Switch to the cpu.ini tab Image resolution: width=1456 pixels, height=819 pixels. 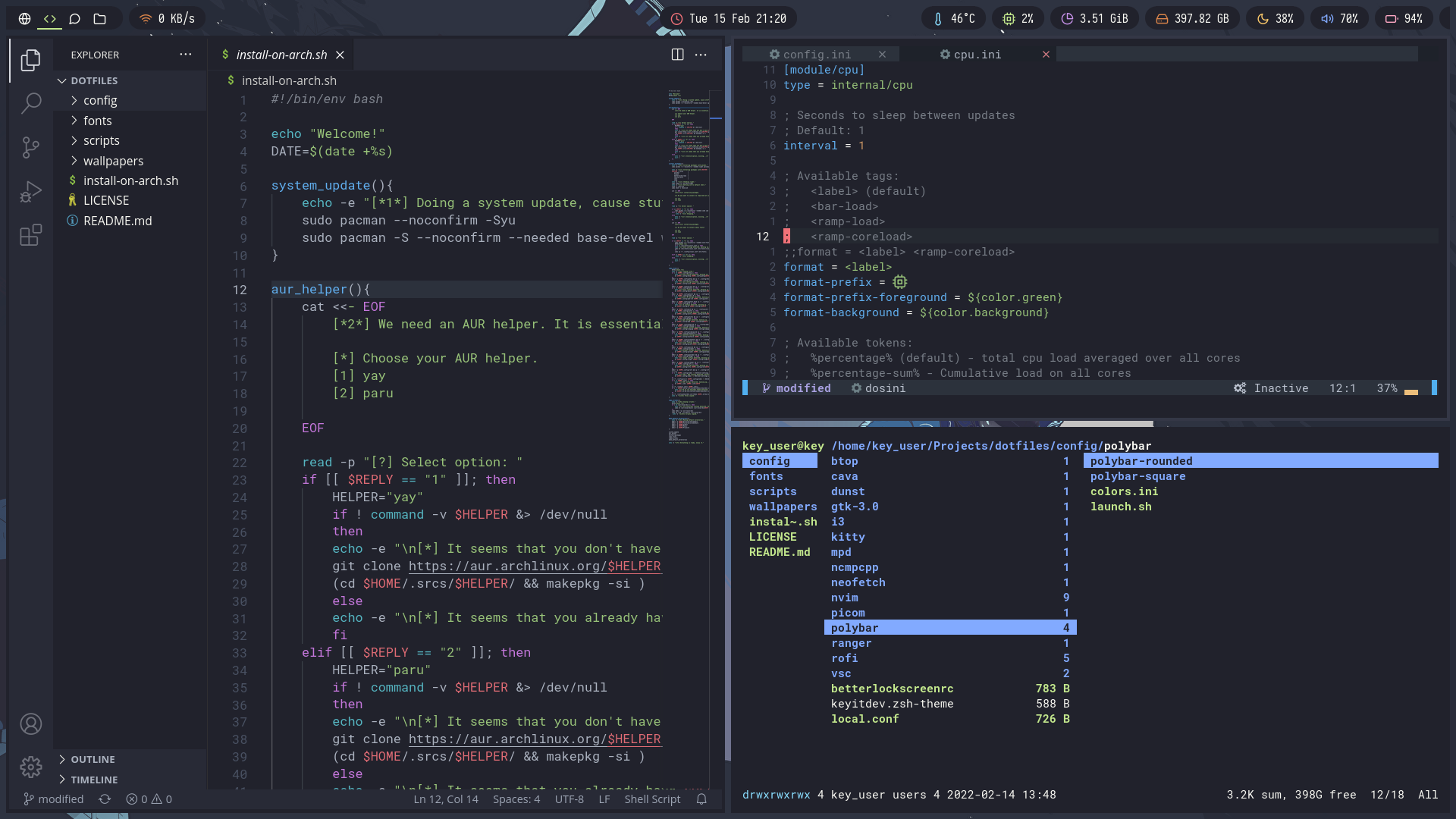point(977,55)
